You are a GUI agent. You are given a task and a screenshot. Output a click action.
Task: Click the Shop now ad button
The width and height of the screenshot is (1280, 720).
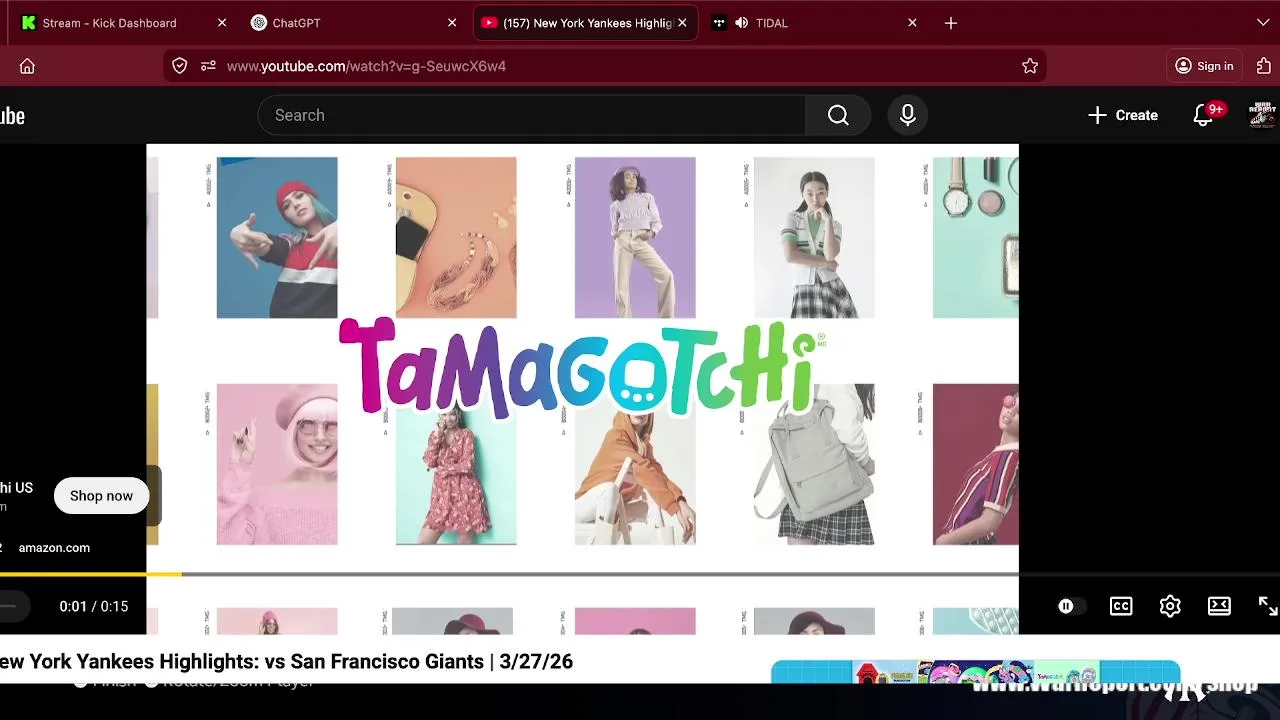[101, 496]
